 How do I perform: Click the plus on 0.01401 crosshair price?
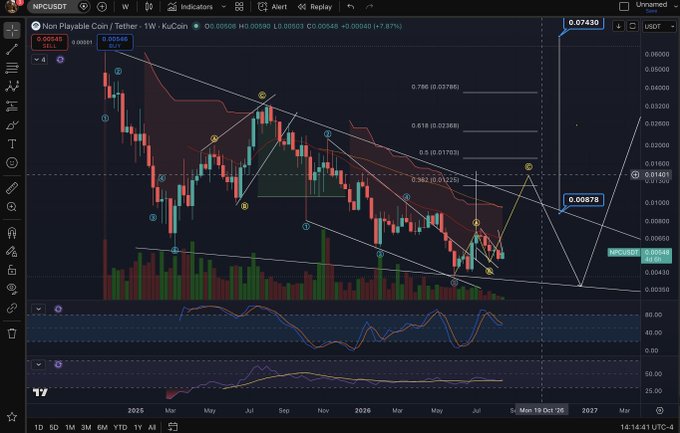(635, 174)
